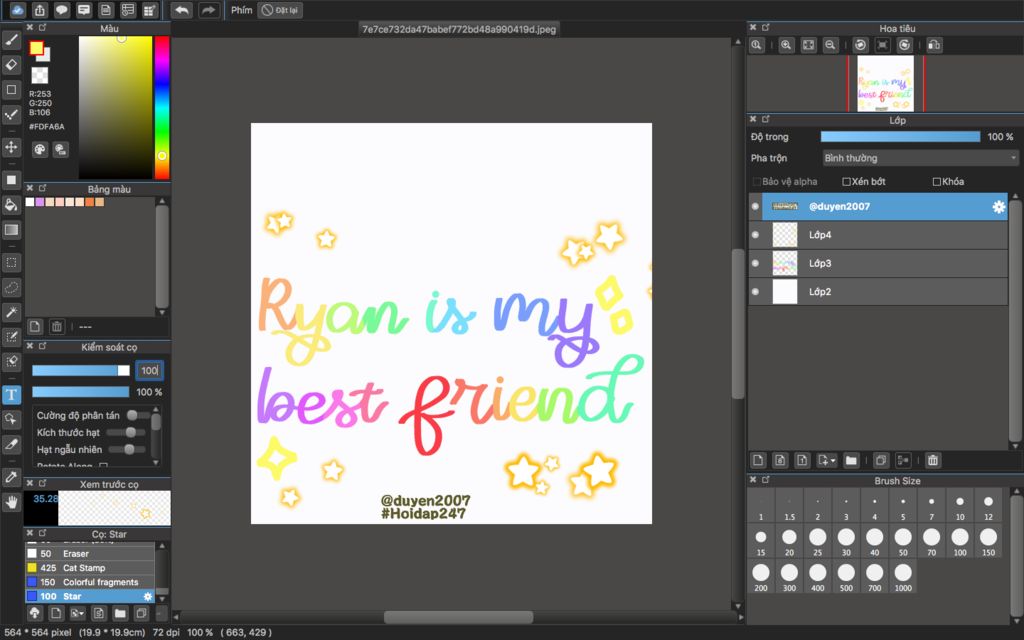Click the Undo arrow in top toolbar
The image size is (1024, 640).
coord(181,10)
